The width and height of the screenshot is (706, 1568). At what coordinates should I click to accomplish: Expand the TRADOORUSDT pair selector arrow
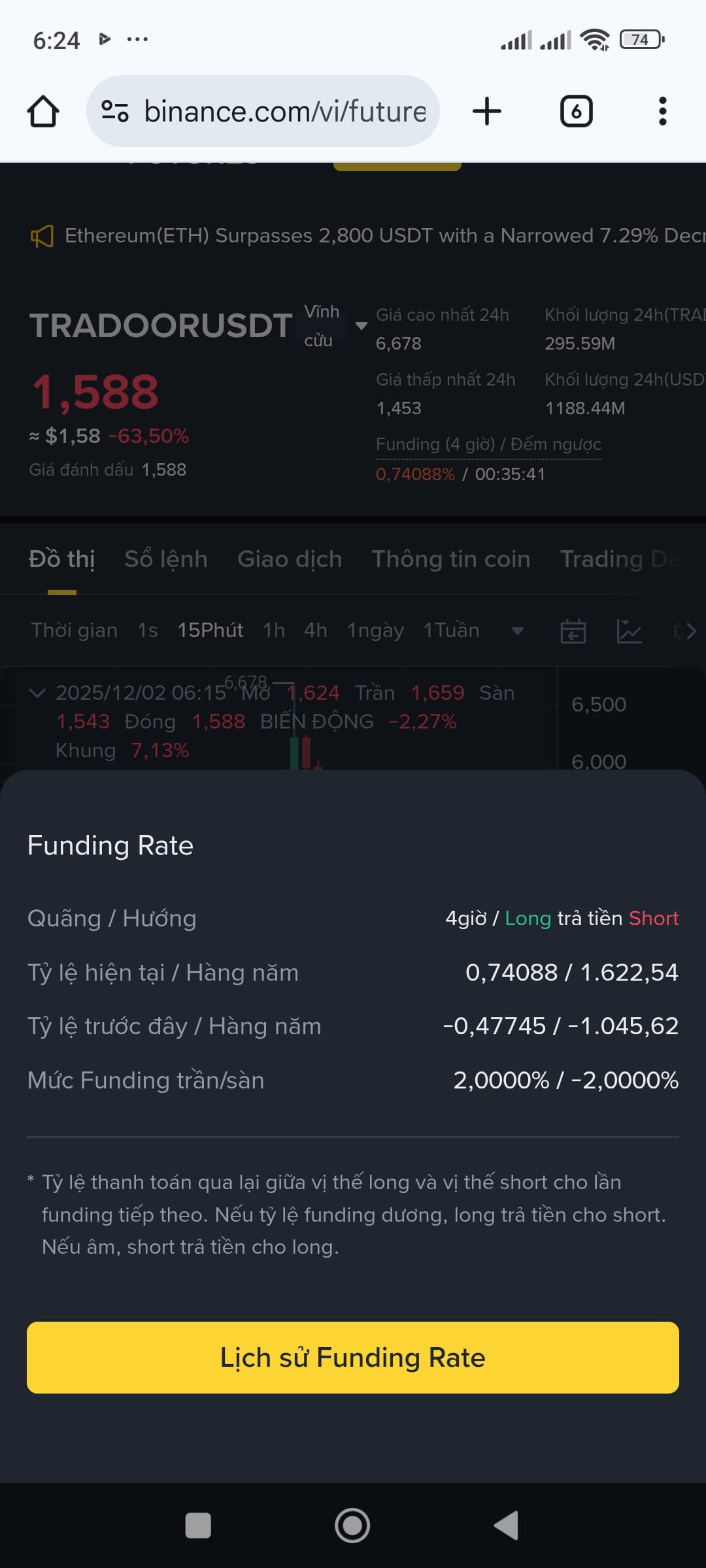(x=361, y=325)
